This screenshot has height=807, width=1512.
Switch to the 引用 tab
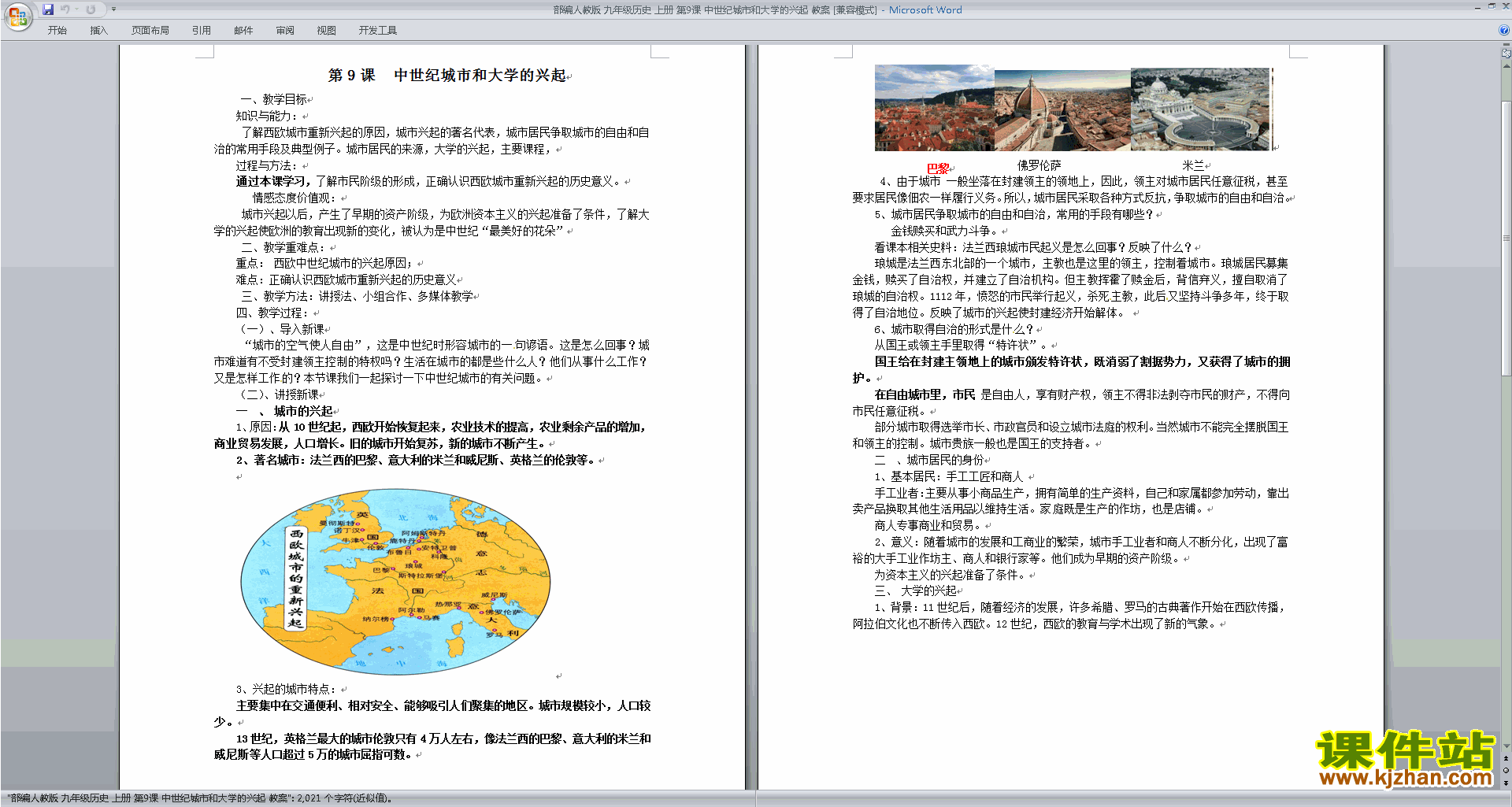(x=201, y=31)
